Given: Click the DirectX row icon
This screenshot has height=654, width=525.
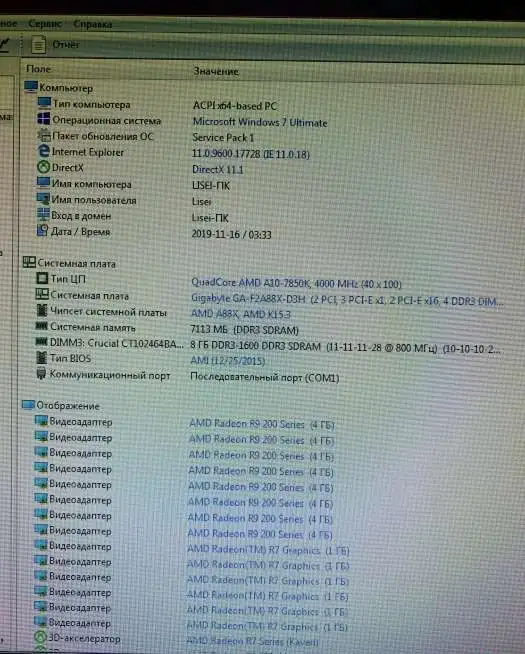Looking at the screenshot, I should [43, 167].
